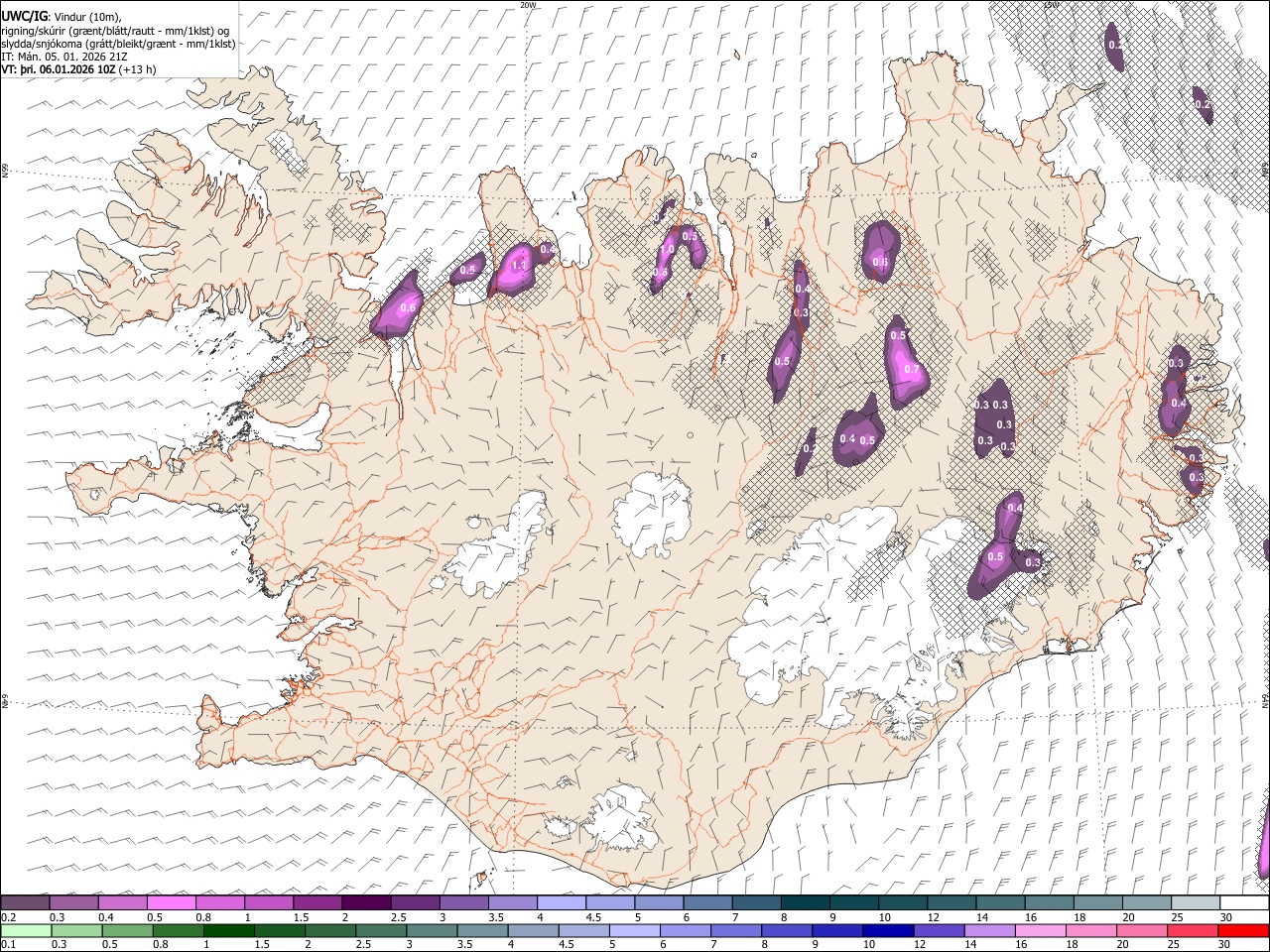Click red swatch between 25 and 30
Screen dimensions: 1270x952
tap(1195, 931)
